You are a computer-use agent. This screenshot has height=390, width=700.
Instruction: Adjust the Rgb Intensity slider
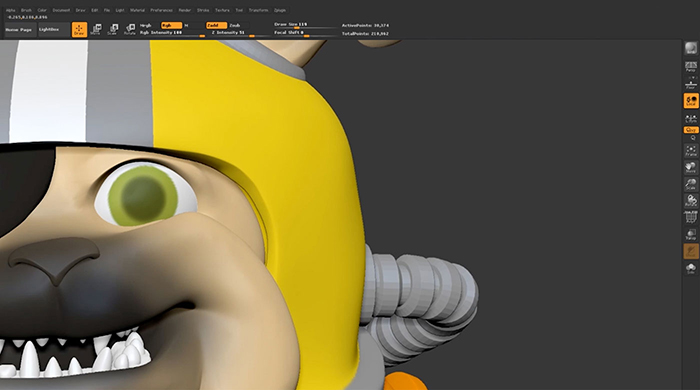pyautogui.click(x=172, y=33)
